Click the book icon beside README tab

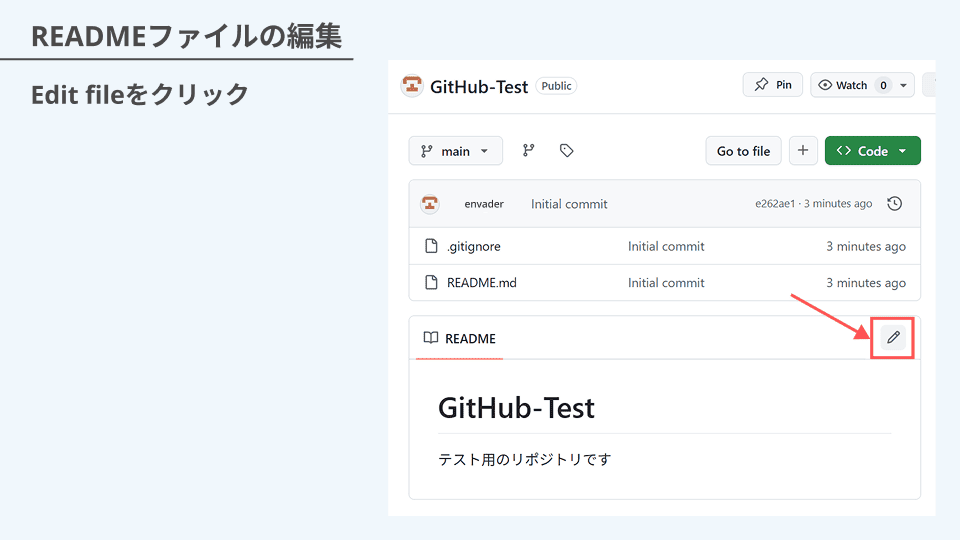click(430, 338)
